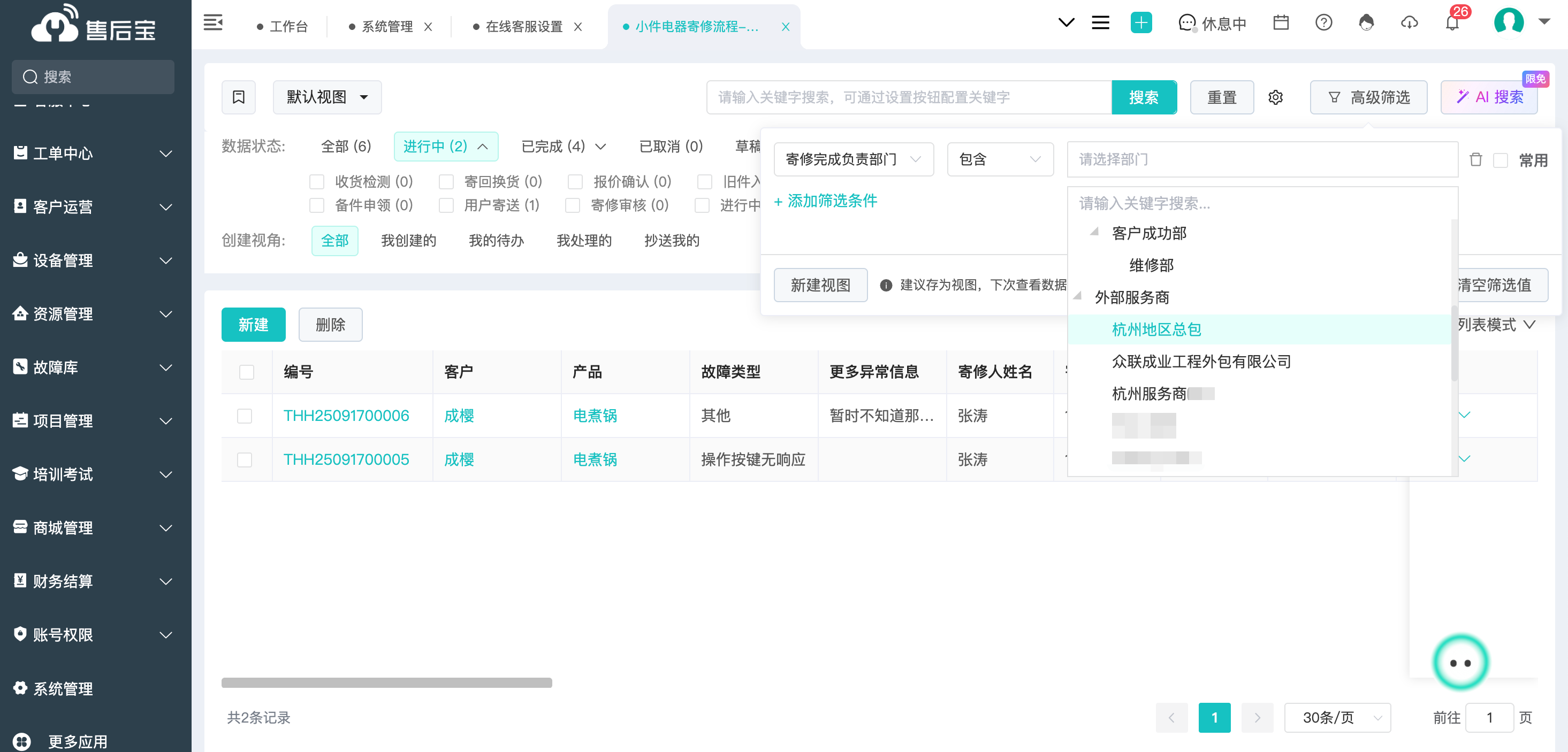The image size is (1568, 752).
Task: Click the horizontal table scrollbar
Action: (386, 682)
